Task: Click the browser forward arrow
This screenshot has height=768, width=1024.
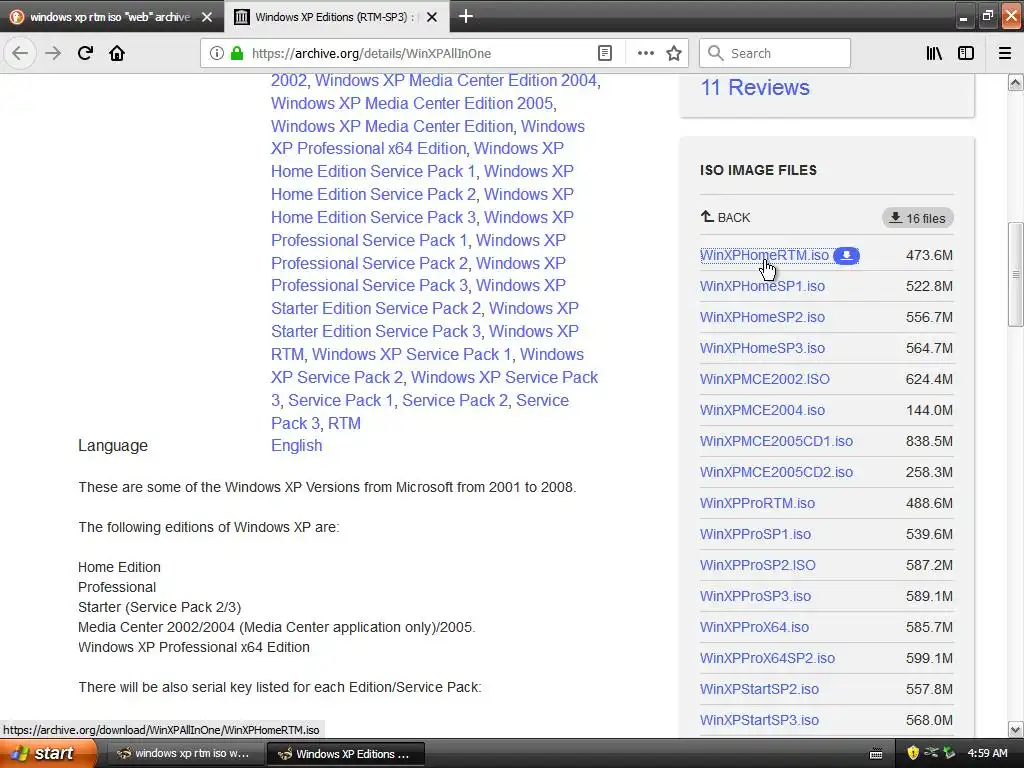Action: coord(53,53)
